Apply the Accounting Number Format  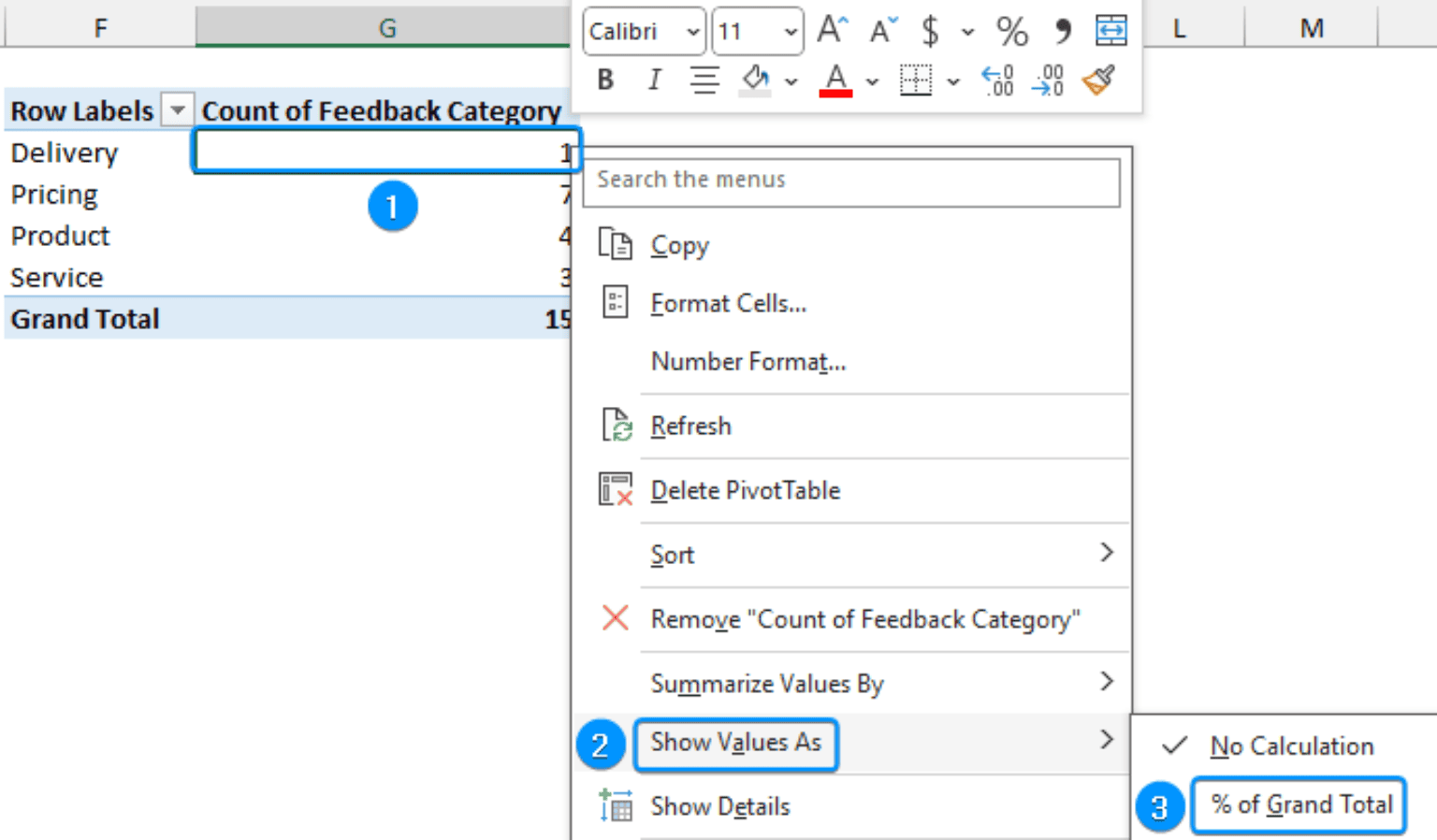click(931, 31)
